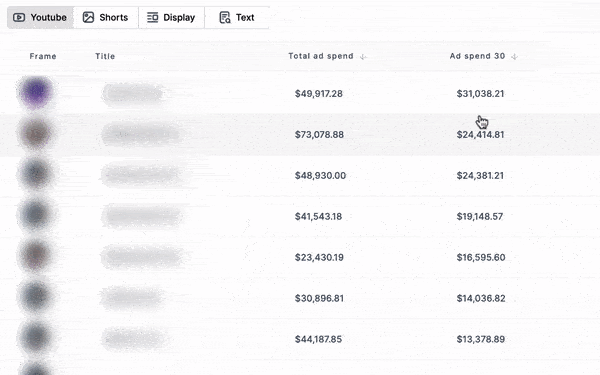Open thumbnail in the $30,896.81 row
The width and height of the screenshot is (600, 375).
pos(36,297)
